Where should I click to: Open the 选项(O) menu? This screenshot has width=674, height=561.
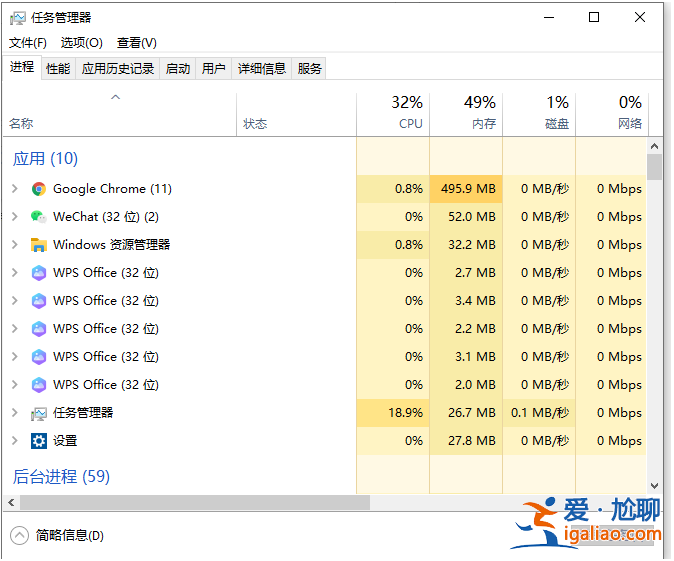click(82, 43)
